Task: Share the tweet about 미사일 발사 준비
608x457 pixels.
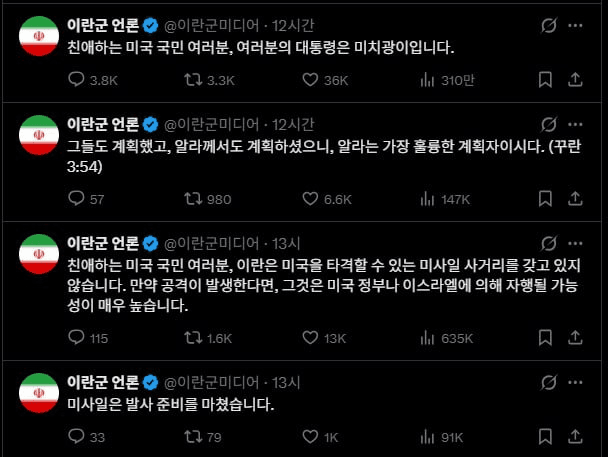Action: click(x=580, y=436)
